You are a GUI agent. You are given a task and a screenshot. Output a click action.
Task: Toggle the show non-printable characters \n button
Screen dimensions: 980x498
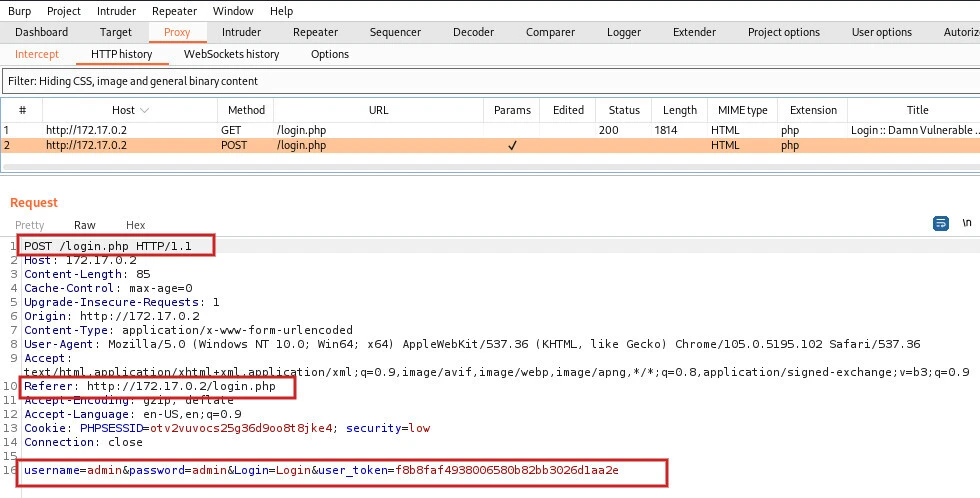[x=966, y=224]
